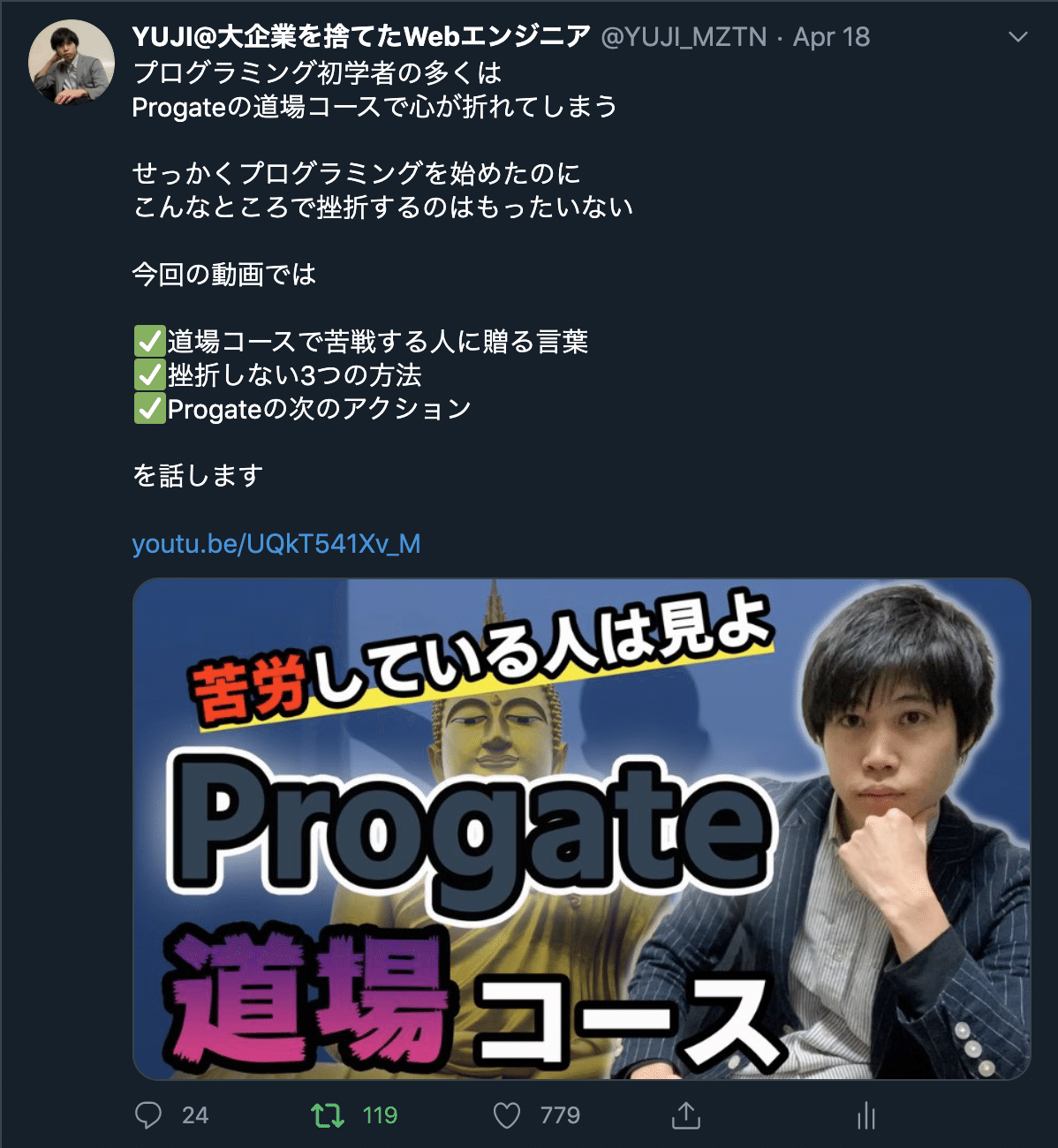Click the tweet text line を話します

pyautogui.click(x=198, y=475)
